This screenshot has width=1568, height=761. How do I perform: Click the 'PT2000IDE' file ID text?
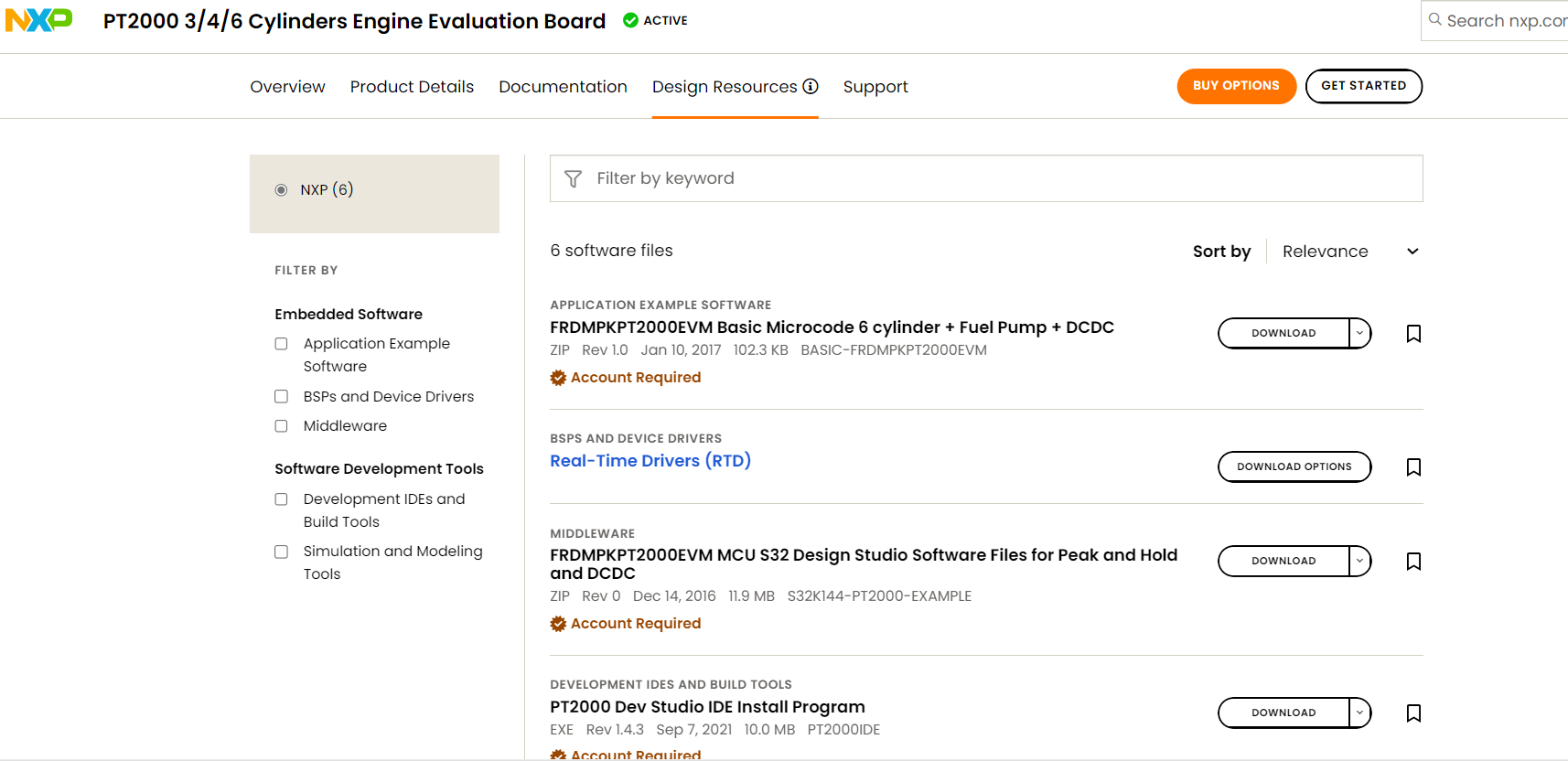coord(843,730)
